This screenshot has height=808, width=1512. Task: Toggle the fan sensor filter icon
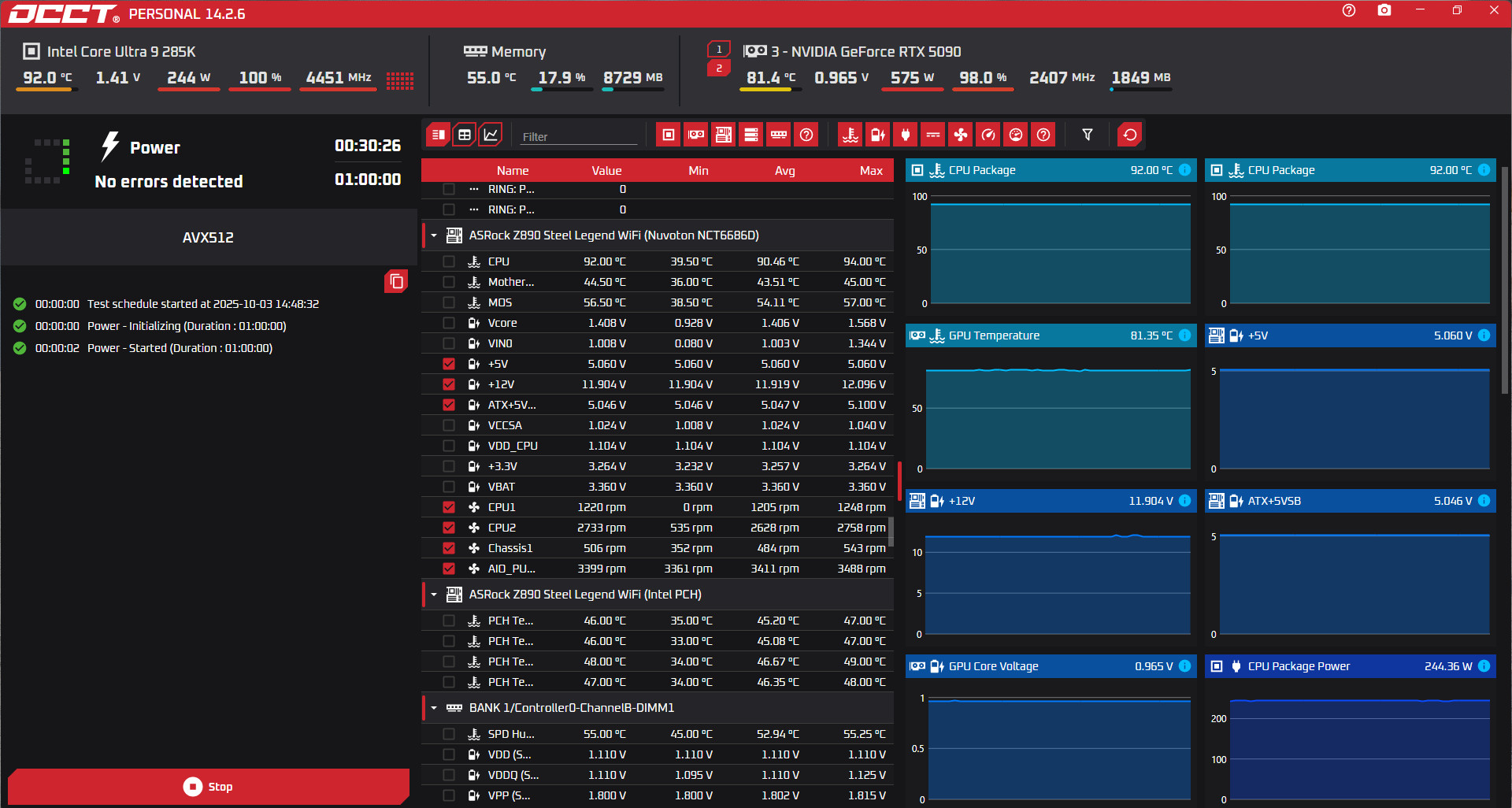click(961, 135)
